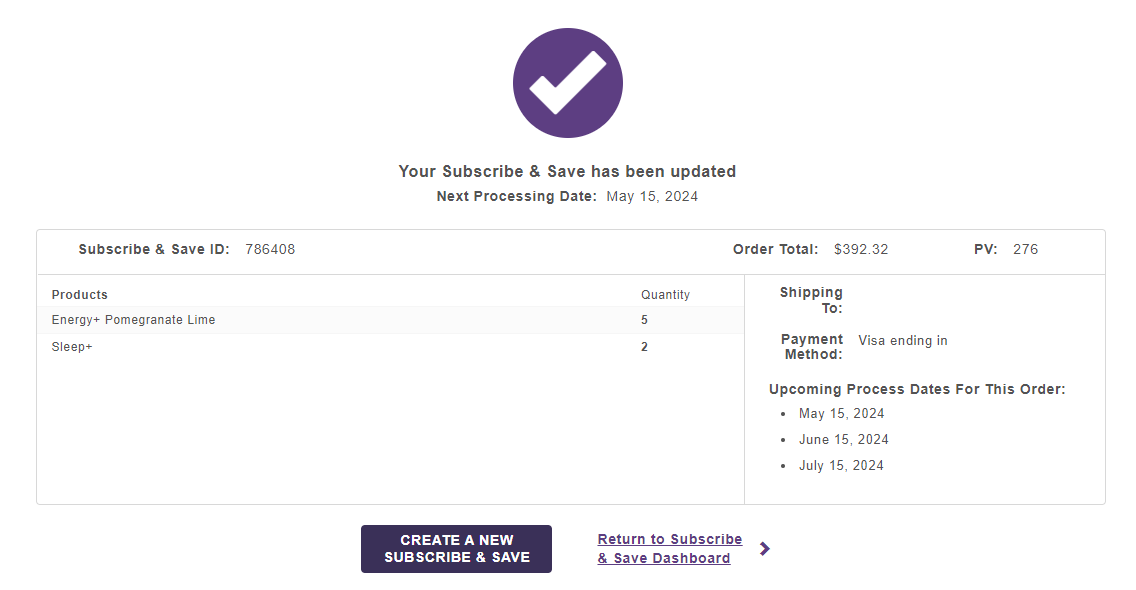Image resolution: width=1136 pixels, height=590 pixels.
Task: Click quantity 5 for Energy+ Pomegranate Lime
Action: (644, 320)
